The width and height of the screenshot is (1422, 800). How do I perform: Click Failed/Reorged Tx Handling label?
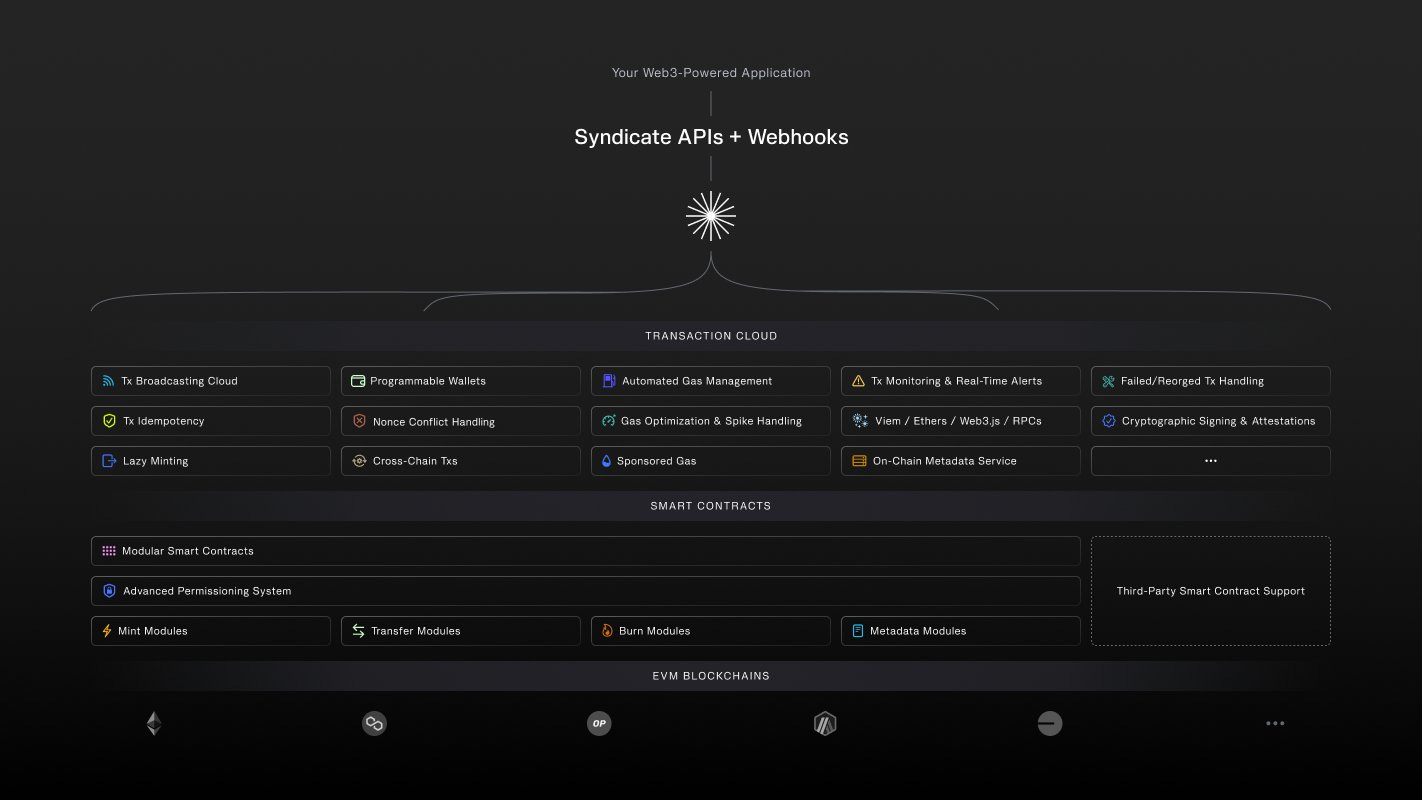[1192, 381]
